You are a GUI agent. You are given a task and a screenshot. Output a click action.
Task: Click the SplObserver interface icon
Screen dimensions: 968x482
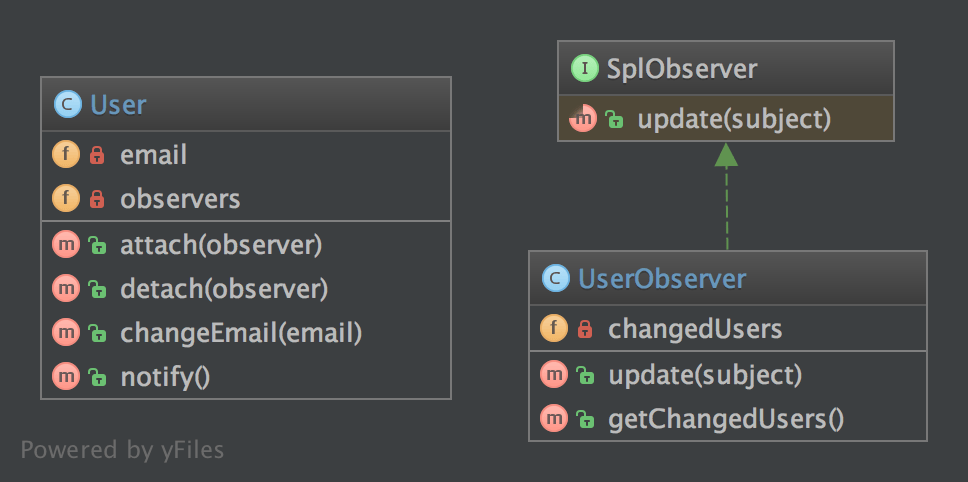(584, 69)
